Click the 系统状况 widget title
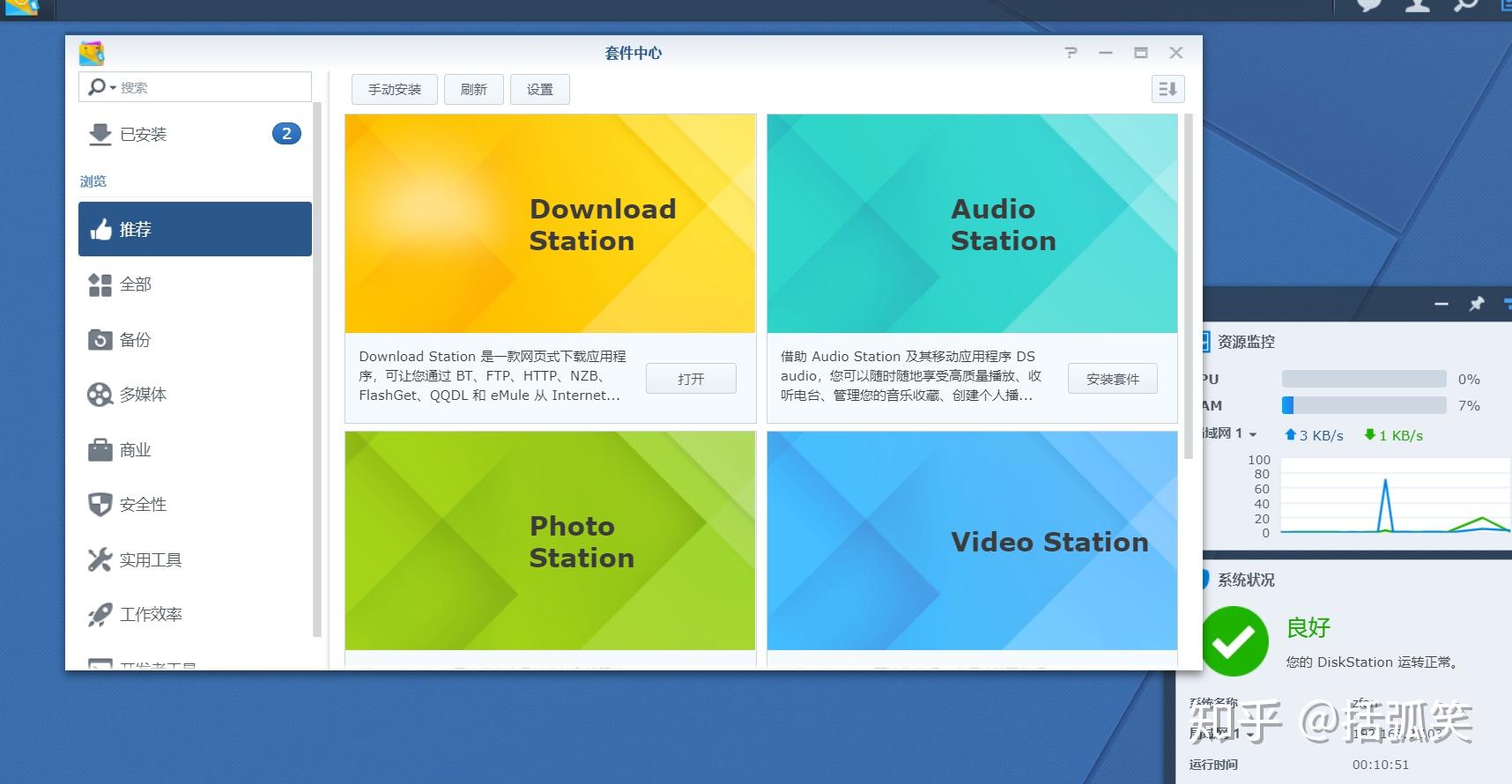Viewport: 1512px width, 784px height. click(1246, 580)
